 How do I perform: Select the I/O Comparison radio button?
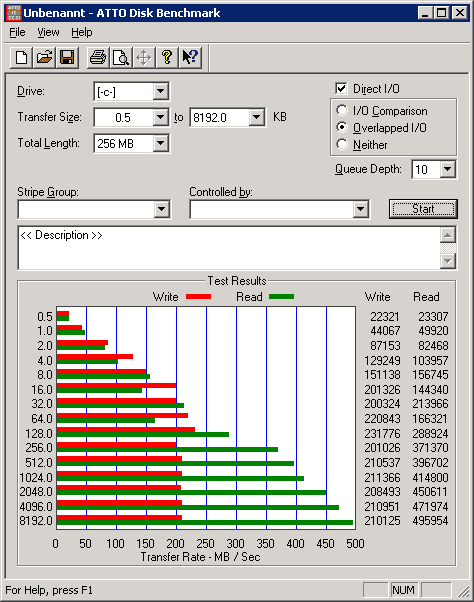(x=342, y=111)
